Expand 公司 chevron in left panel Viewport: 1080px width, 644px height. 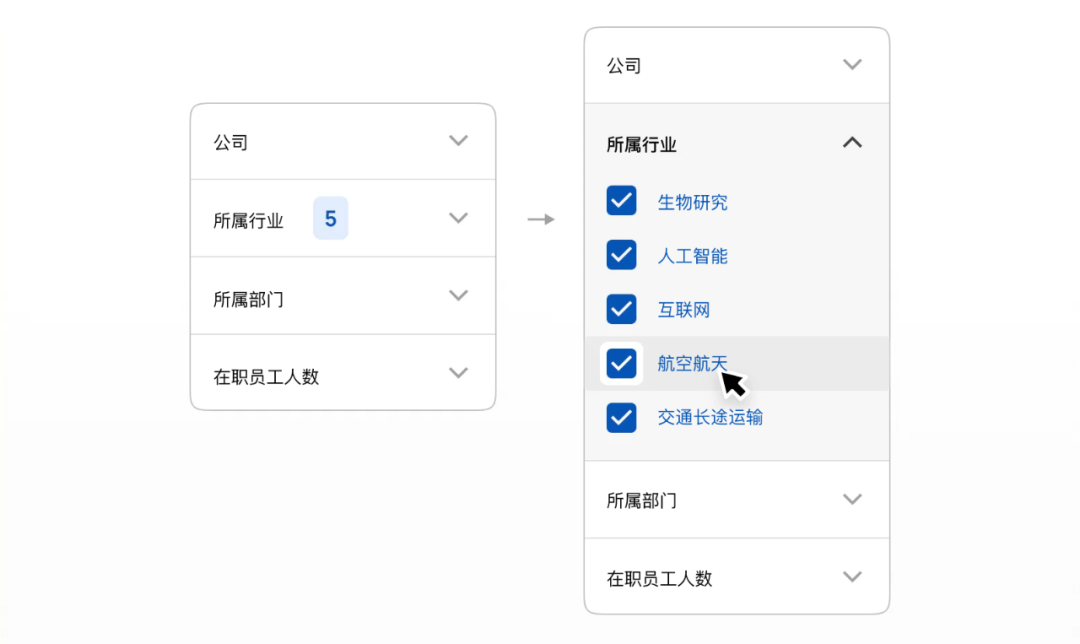[x=458, y=141]
